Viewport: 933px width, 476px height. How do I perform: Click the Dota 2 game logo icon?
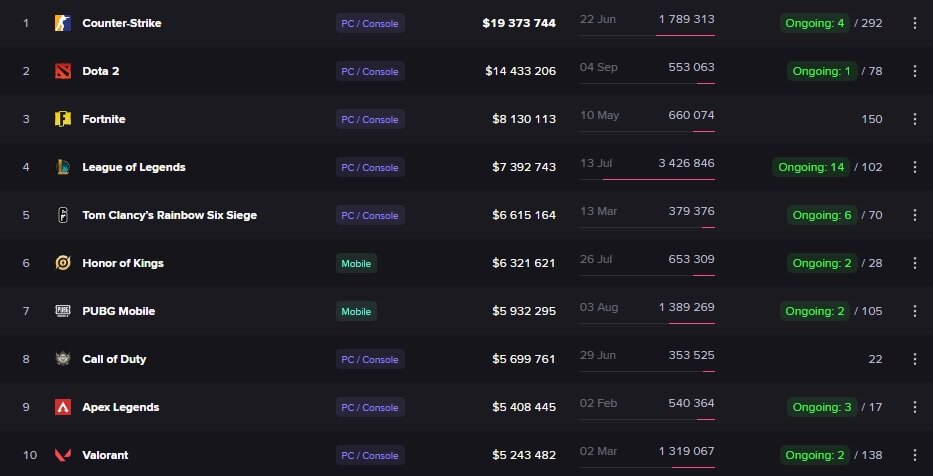(x=63, y=71)
